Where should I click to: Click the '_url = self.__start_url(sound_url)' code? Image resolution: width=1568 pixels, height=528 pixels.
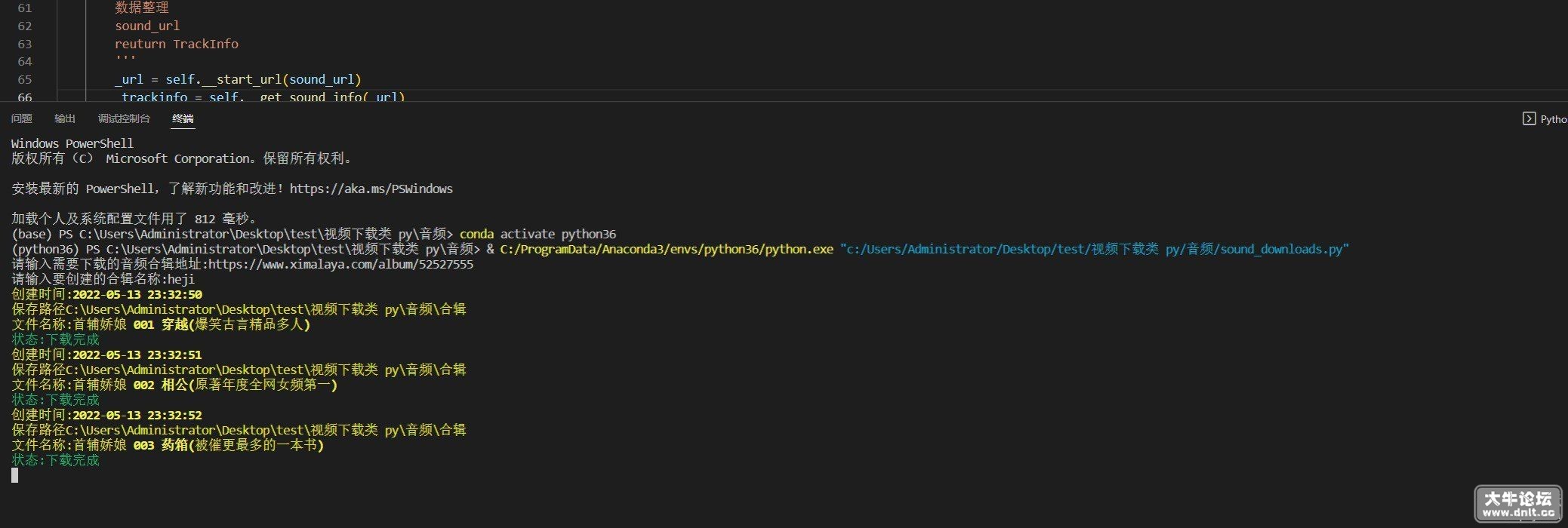click(238, 79)
